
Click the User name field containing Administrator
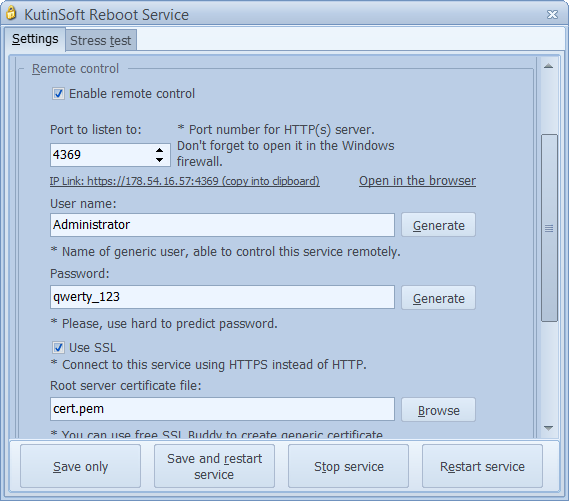click(x=222, y=225)
